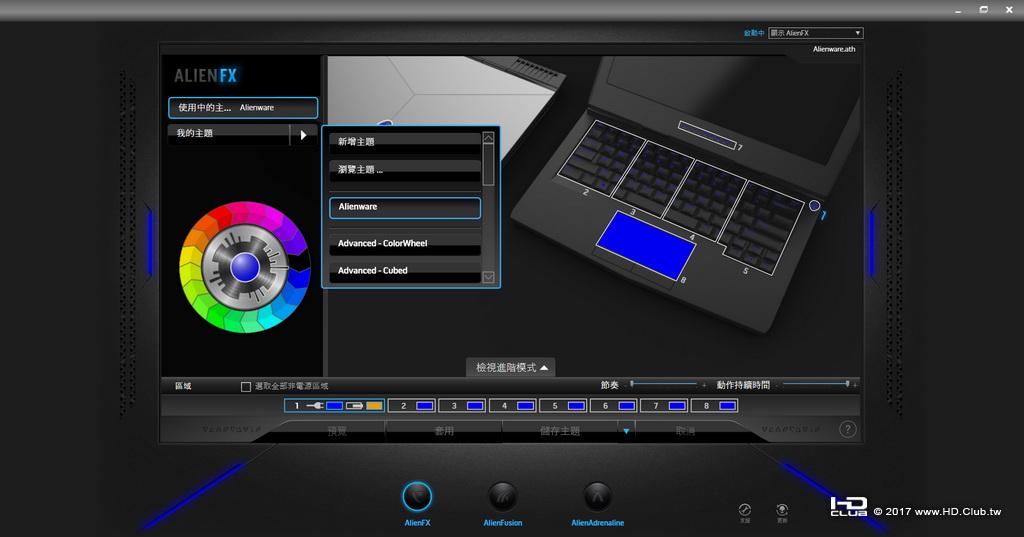The height and width of the screenshot is (537, 1024).
Task: Expand 檢視進階模式 advanced view
Action: [x=511, y=368]
